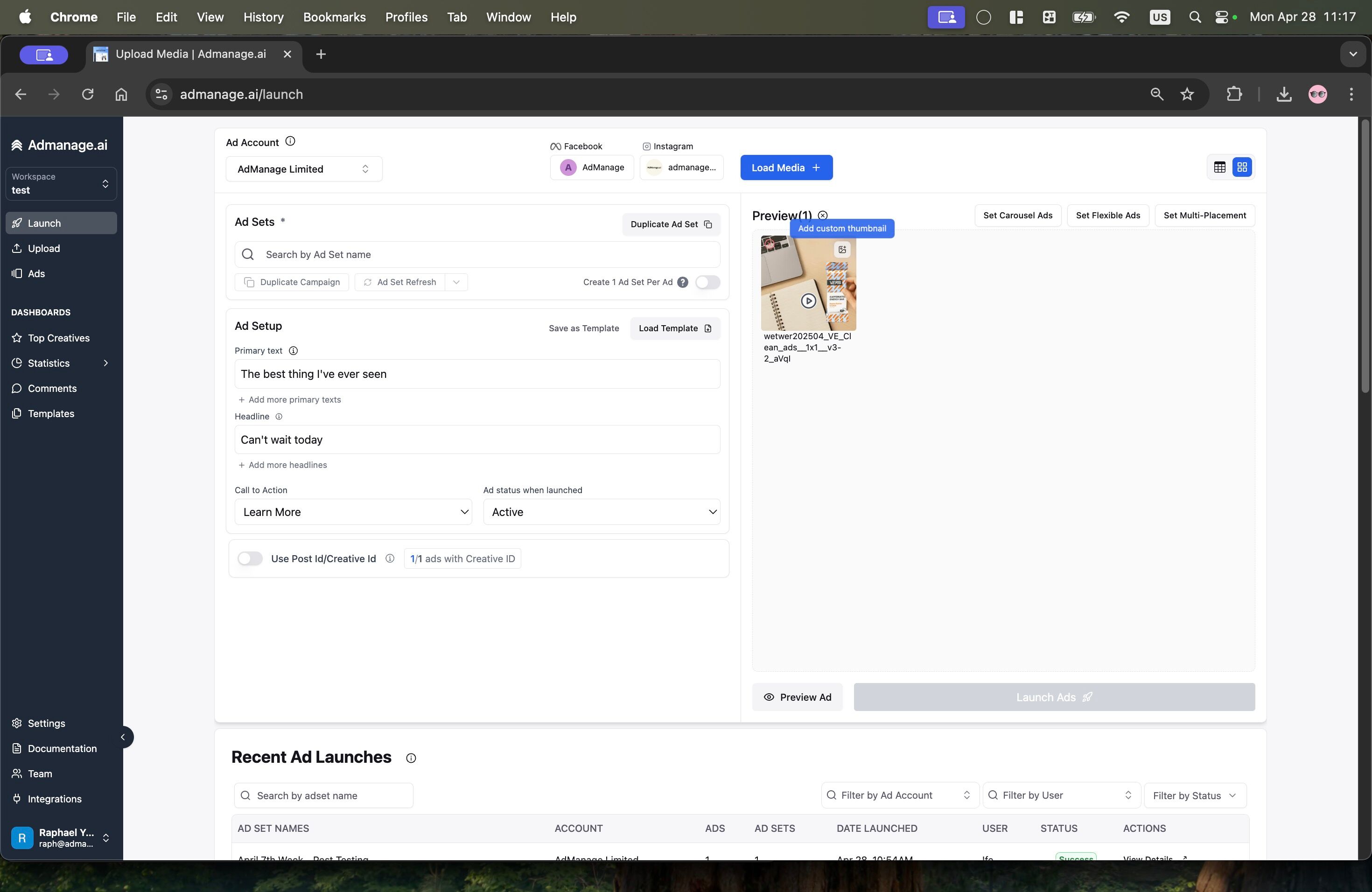Open Chrome's Bookmarks menu

point(334,17)
